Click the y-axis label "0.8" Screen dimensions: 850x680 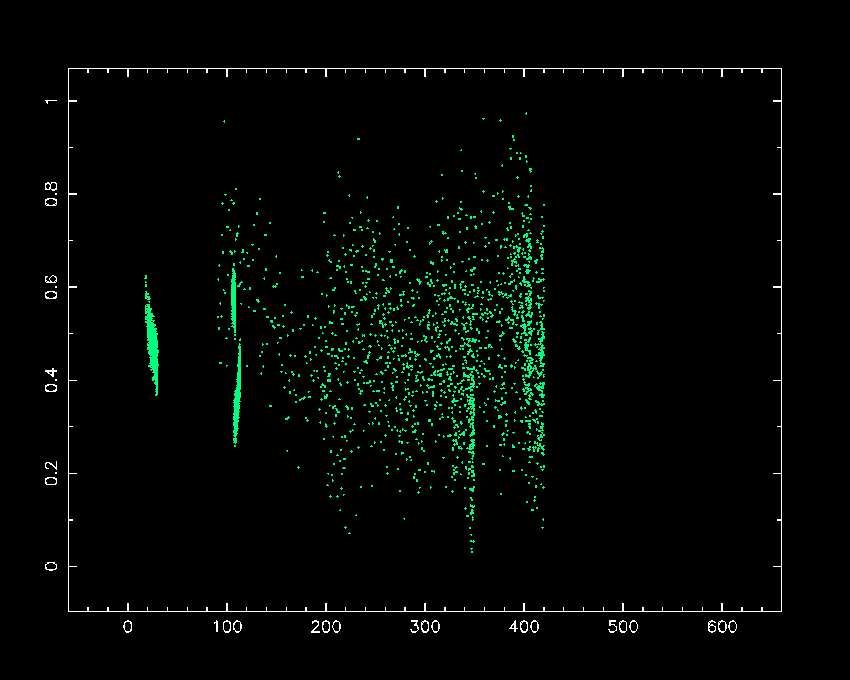(x=51, y=194)
